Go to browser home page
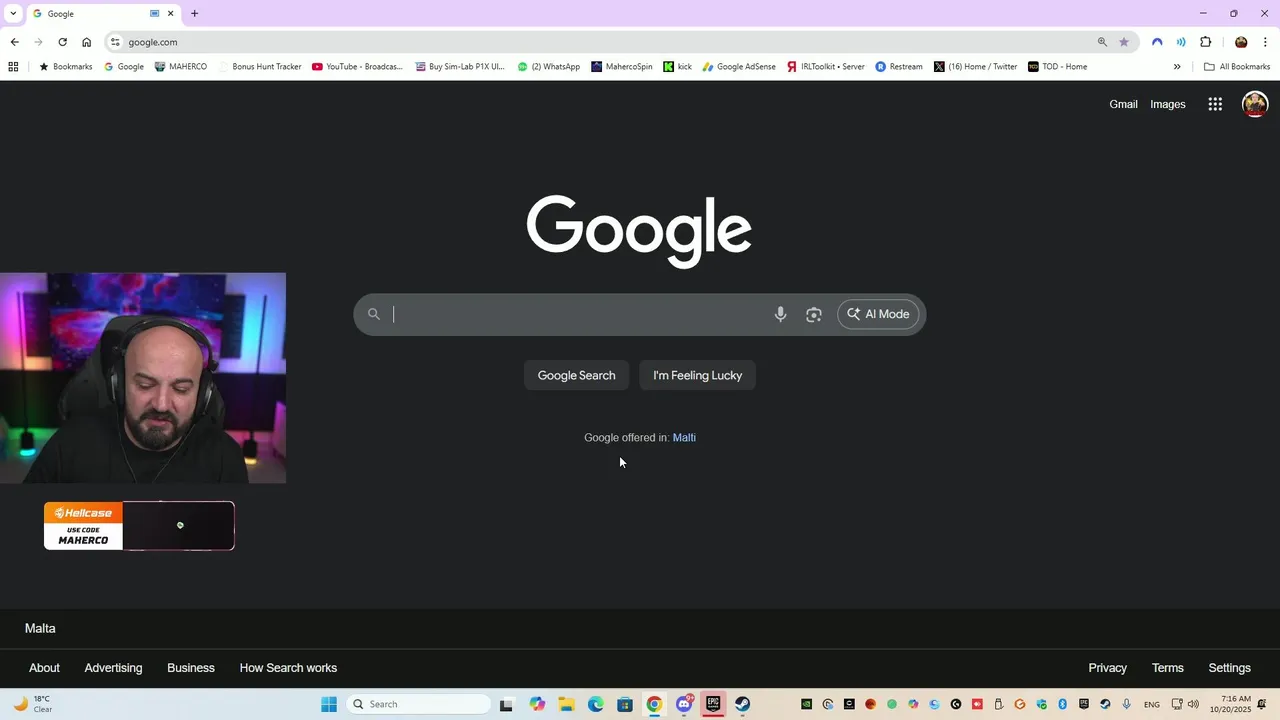 point(87,42)
